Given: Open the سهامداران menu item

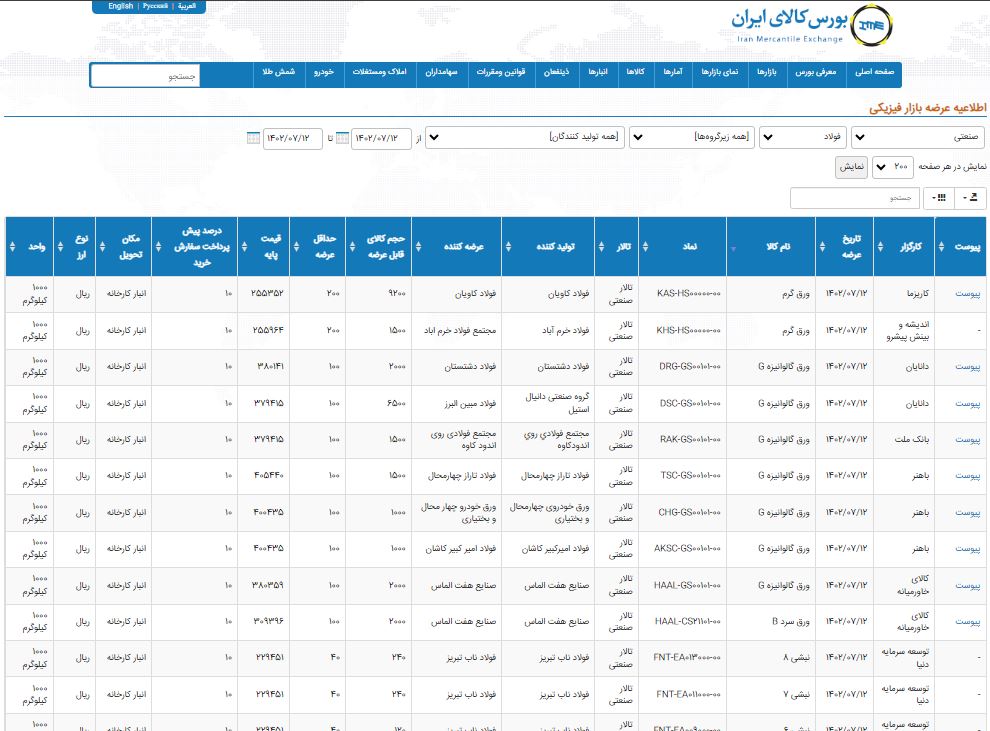Looking at the screenshot, I should pyautogui.click(x=441, y=72).
